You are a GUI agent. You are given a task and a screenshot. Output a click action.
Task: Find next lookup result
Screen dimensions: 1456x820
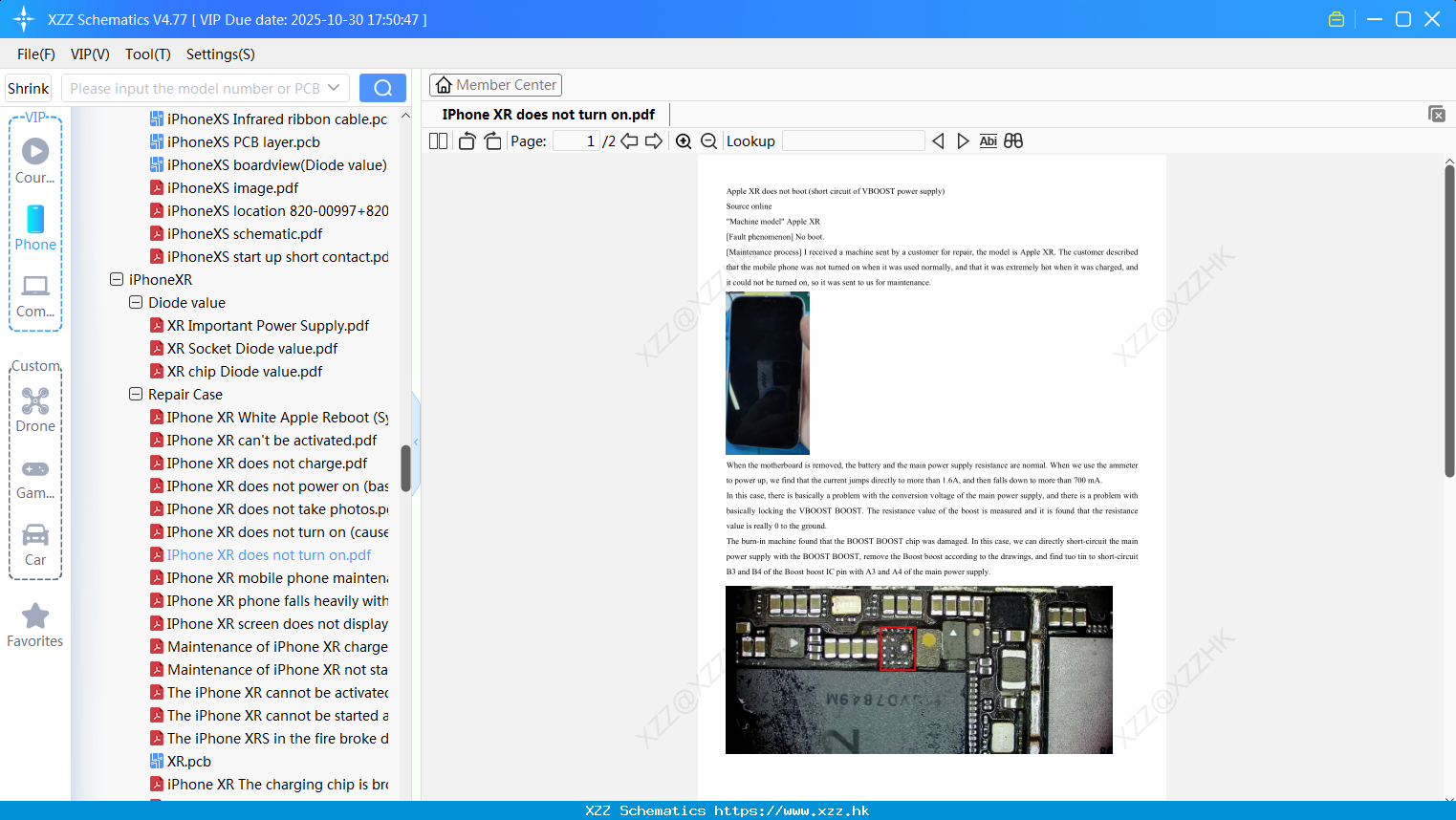(963, 140)
